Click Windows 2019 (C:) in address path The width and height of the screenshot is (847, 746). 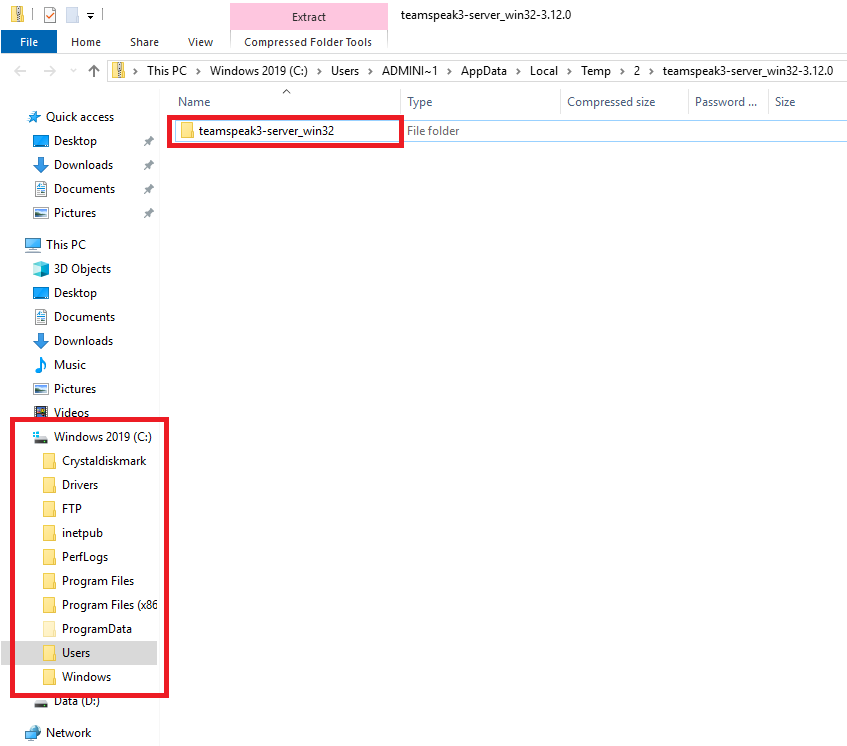(x=259, y=71)
